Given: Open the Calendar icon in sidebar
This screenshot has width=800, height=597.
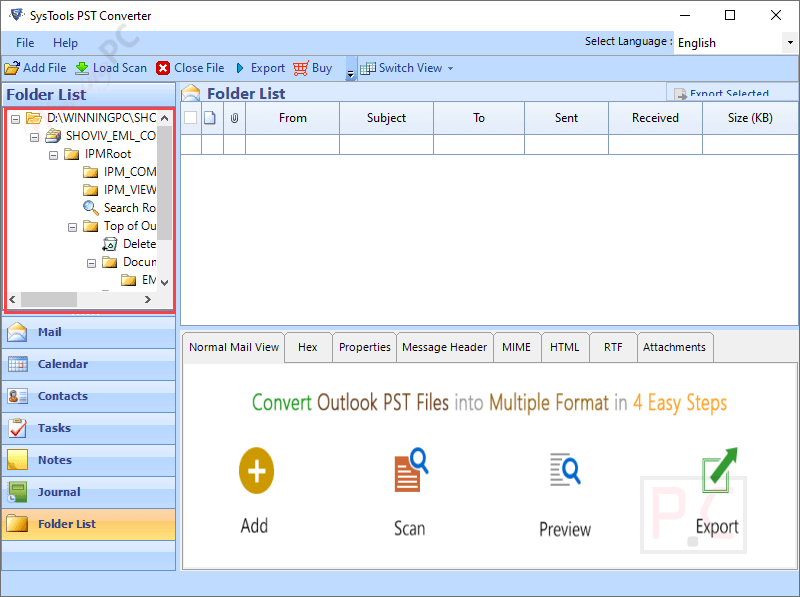Looking at the screenshot, I should (17, 364).
